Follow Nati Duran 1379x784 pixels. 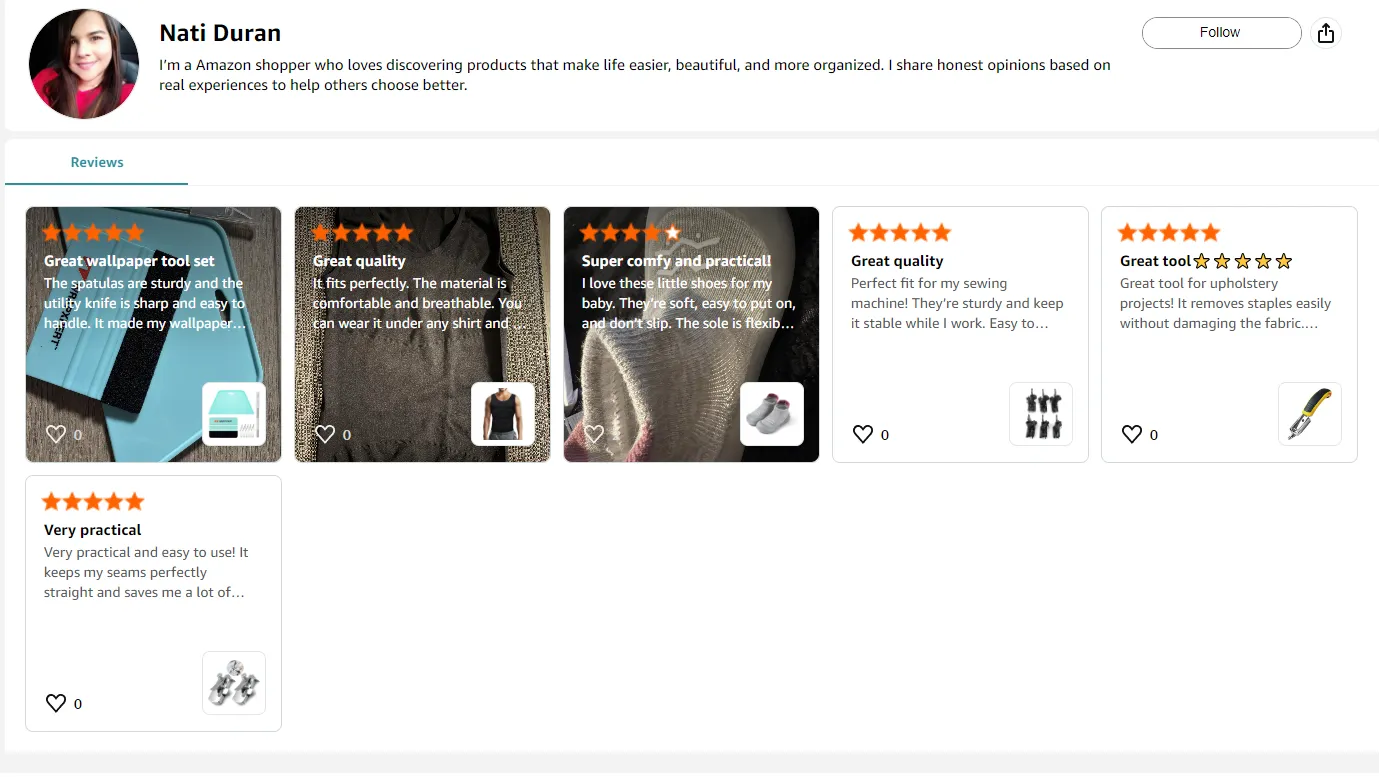tap(1221, 33)
